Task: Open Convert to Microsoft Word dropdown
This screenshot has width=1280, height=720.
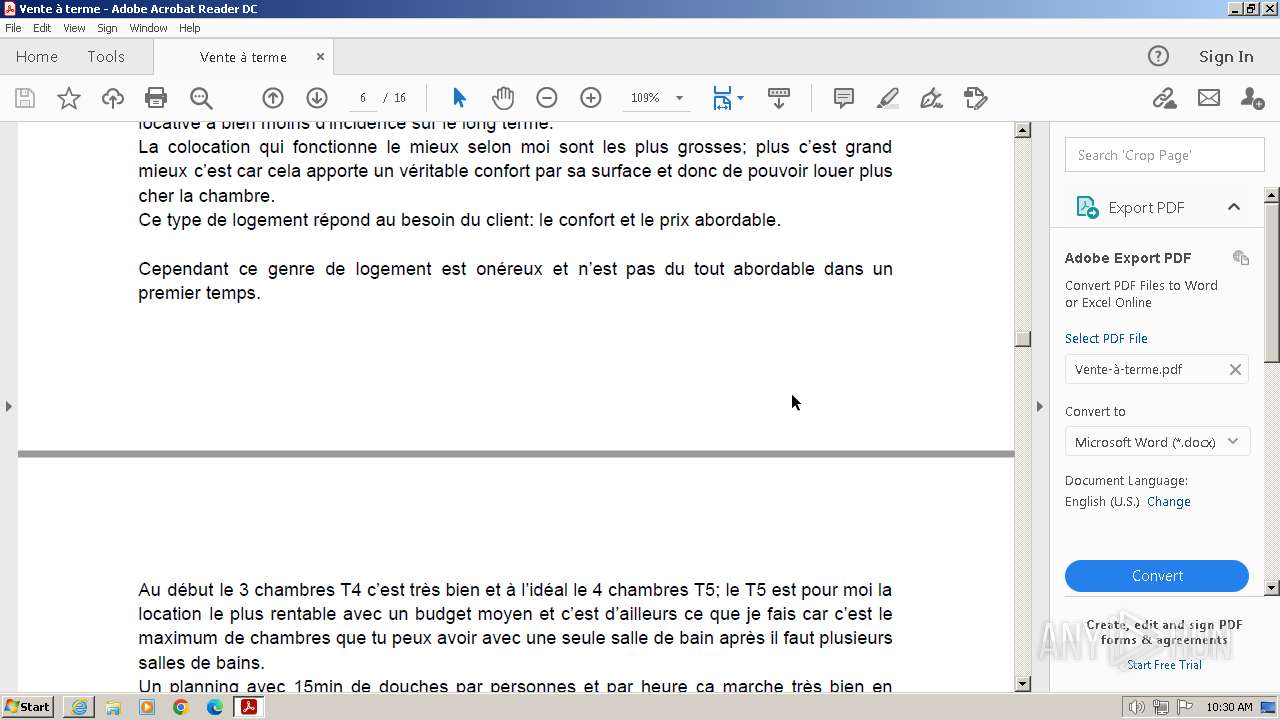Action: point(1157,442)
